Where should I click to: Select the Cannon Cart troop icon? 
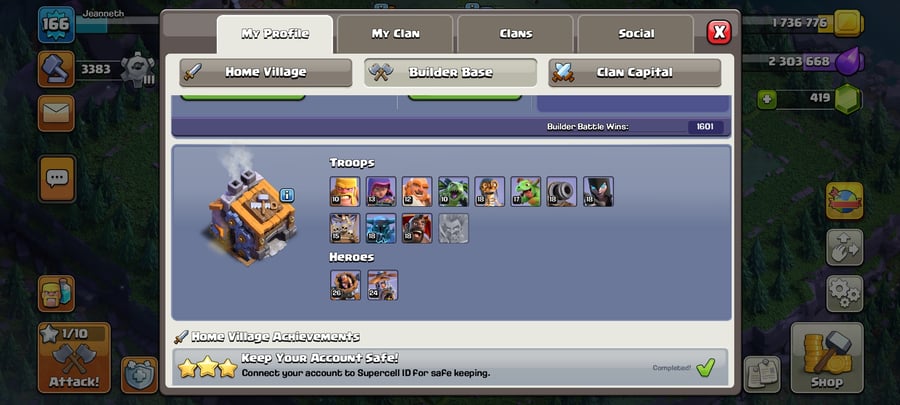pos(562,192)
